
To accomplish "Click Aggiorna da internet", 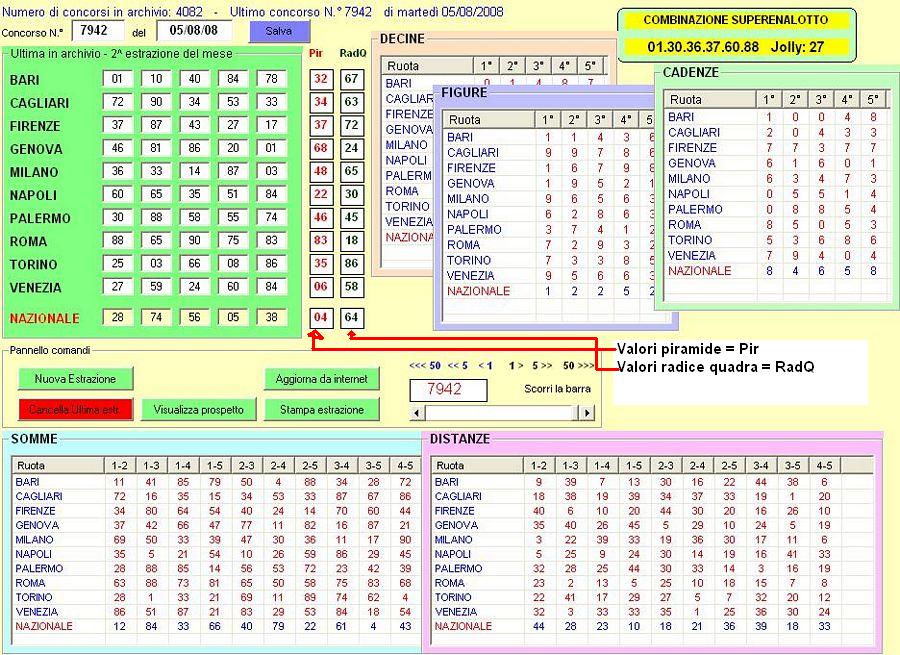I will [322, 379].
